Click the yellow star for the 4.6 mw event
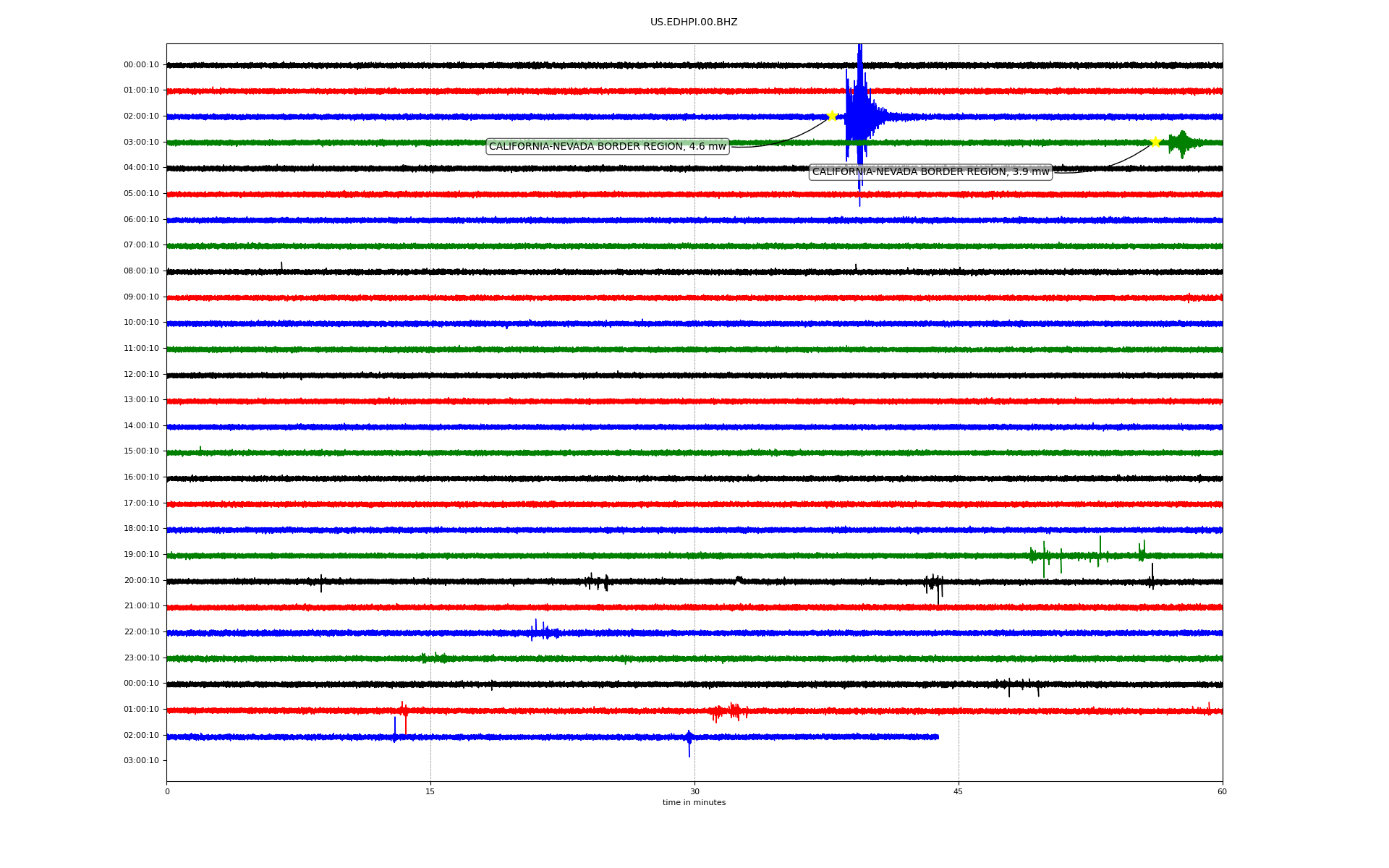 [x=832, y=116]
